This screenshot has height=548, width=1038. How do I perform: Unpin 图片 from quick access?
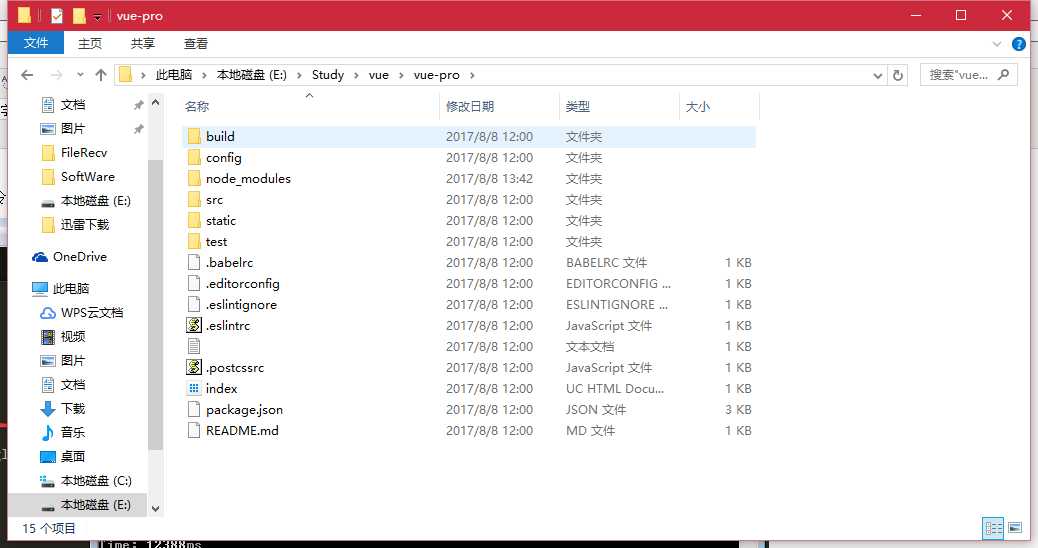[x=138, y=129]
